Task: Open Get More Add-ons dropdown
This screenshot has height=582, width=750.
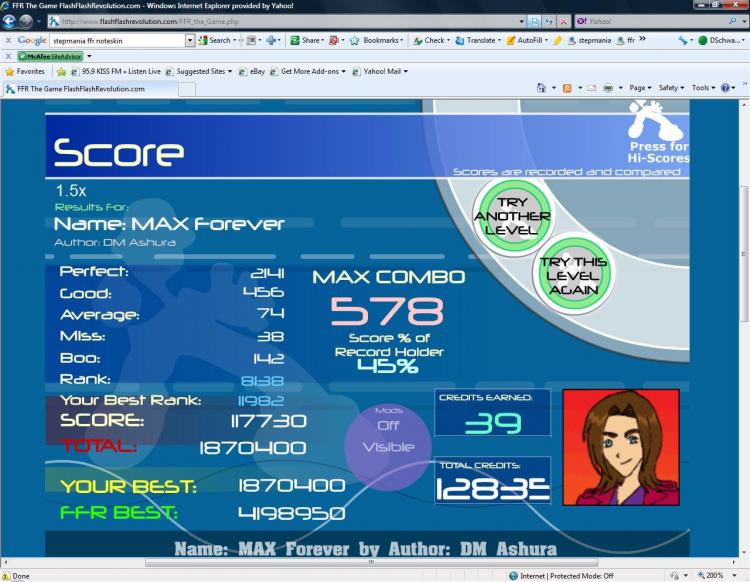Action: pyautogui.click(x=308, y=71)
